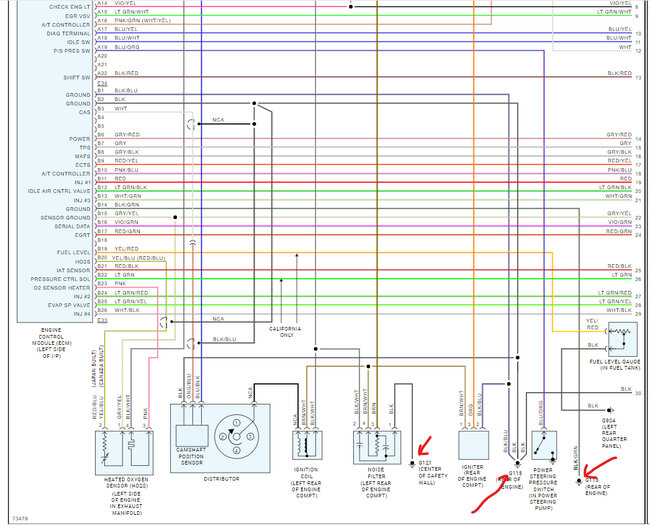Select the IDLE AIR CNTRL VALVE label
This screenshot has width=650, height=526.
(59, 191)
